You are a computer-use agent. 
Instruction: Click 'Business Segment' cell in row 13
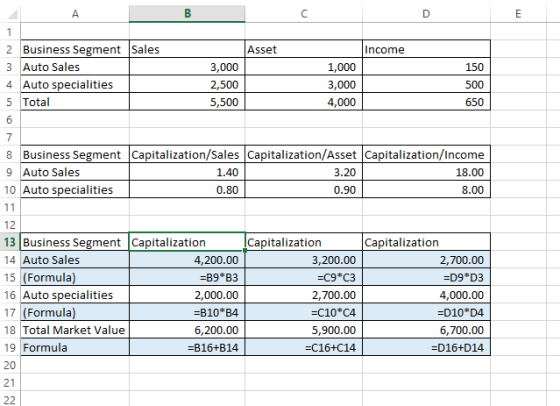(75, 242)
